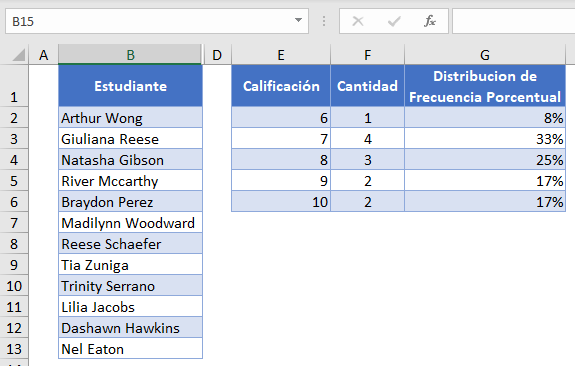Screen dimensions: 575x366
Task: Click the 8% percentage cell
Action: click(485, 118)
